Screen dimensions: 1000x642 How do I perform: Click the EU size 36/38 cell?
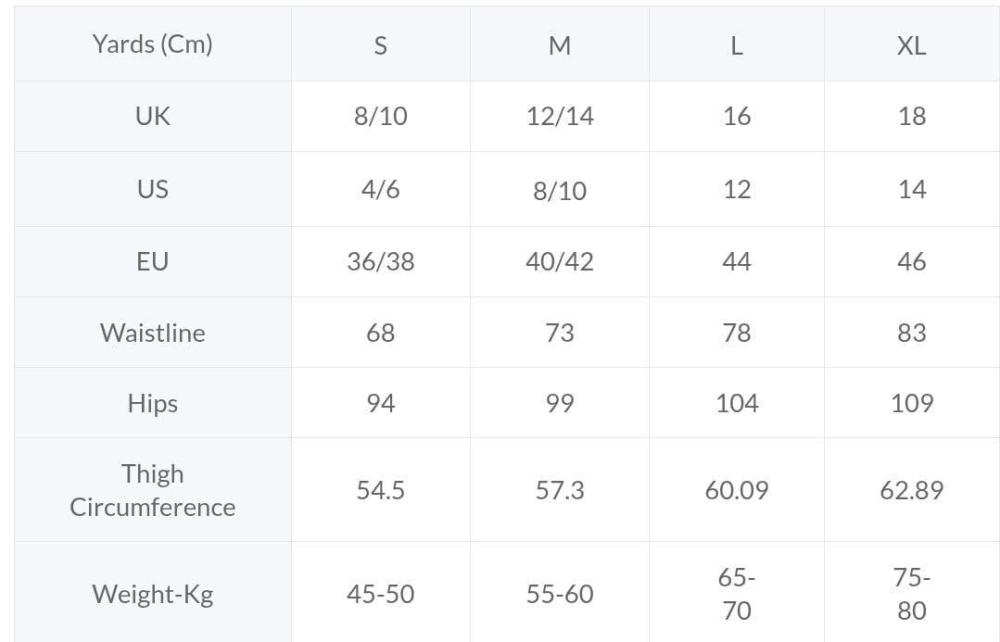(x=381, y=261)
